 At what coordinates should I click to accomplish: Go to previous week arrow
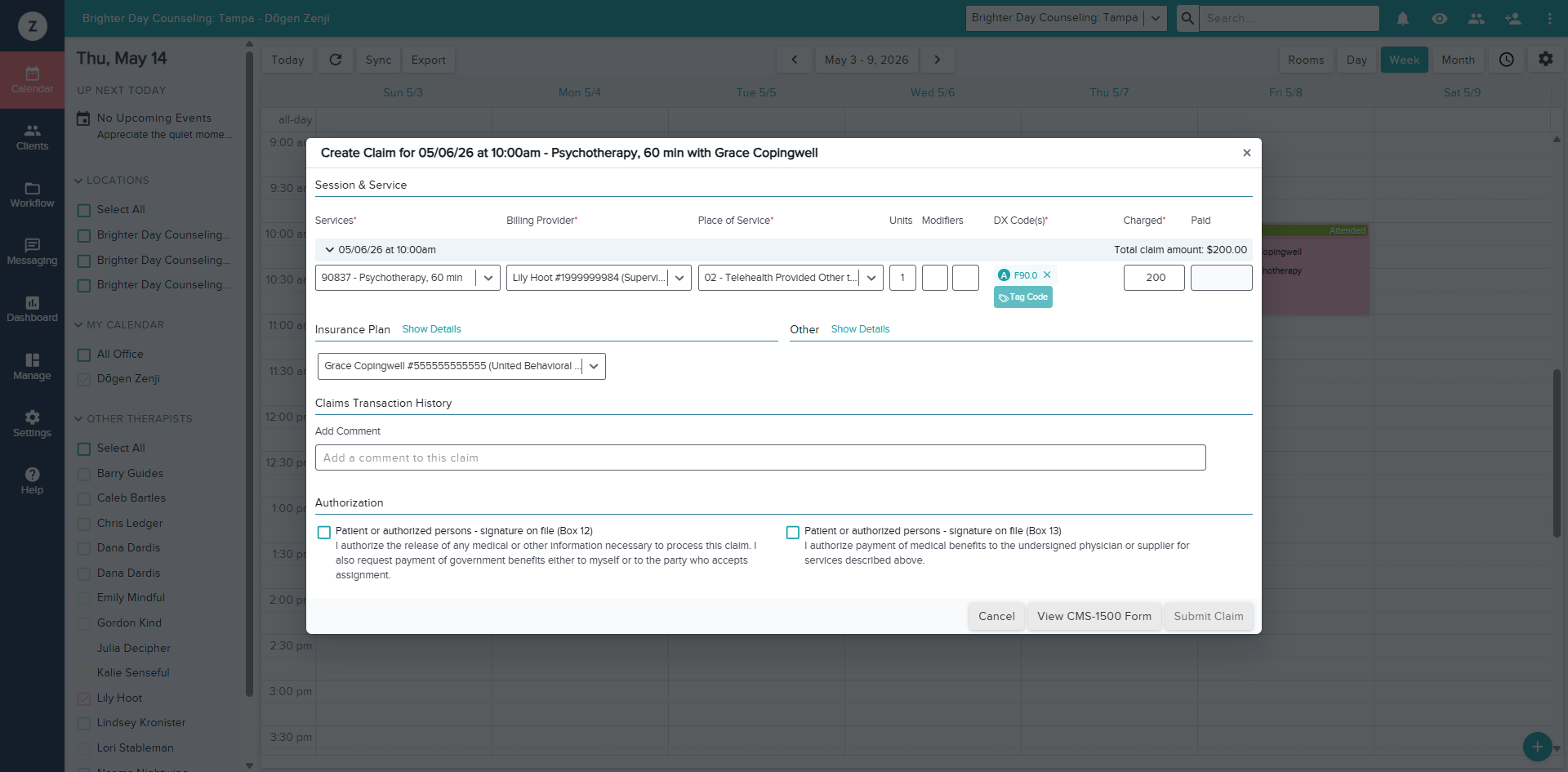click(794, 60)
